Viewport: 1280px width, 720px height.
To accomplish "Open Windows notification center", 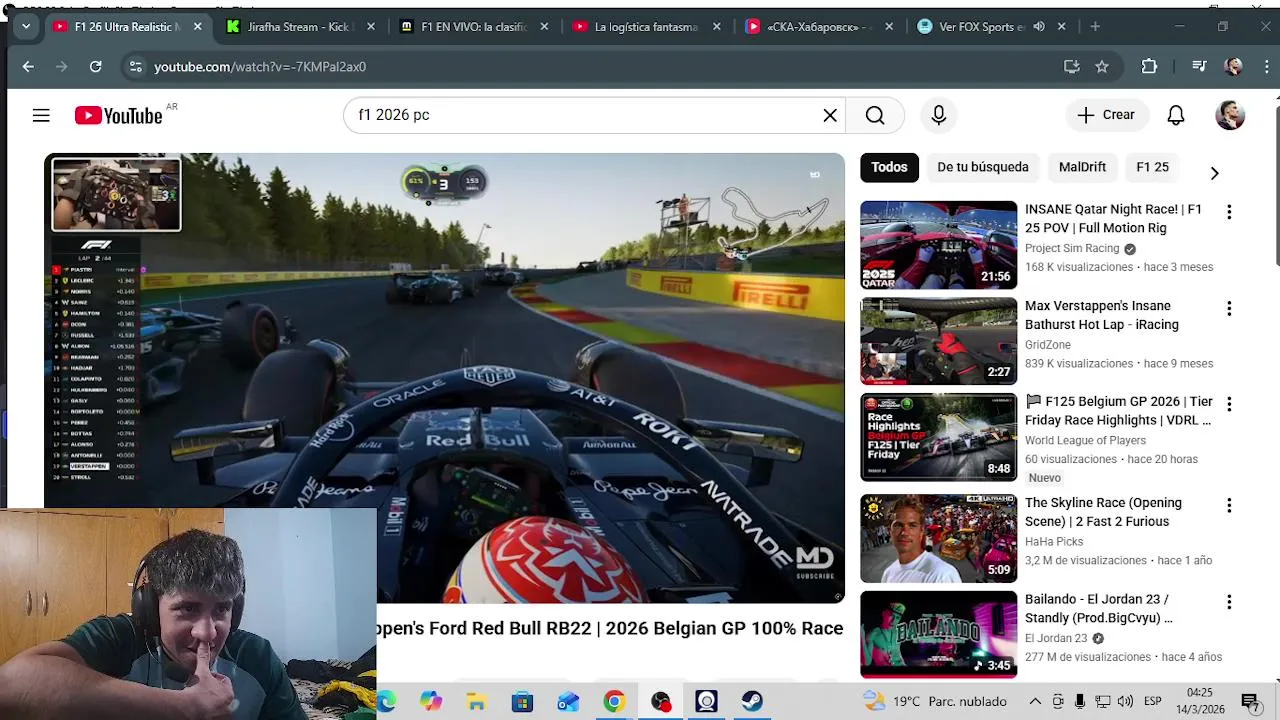I will click(1249, 701).
